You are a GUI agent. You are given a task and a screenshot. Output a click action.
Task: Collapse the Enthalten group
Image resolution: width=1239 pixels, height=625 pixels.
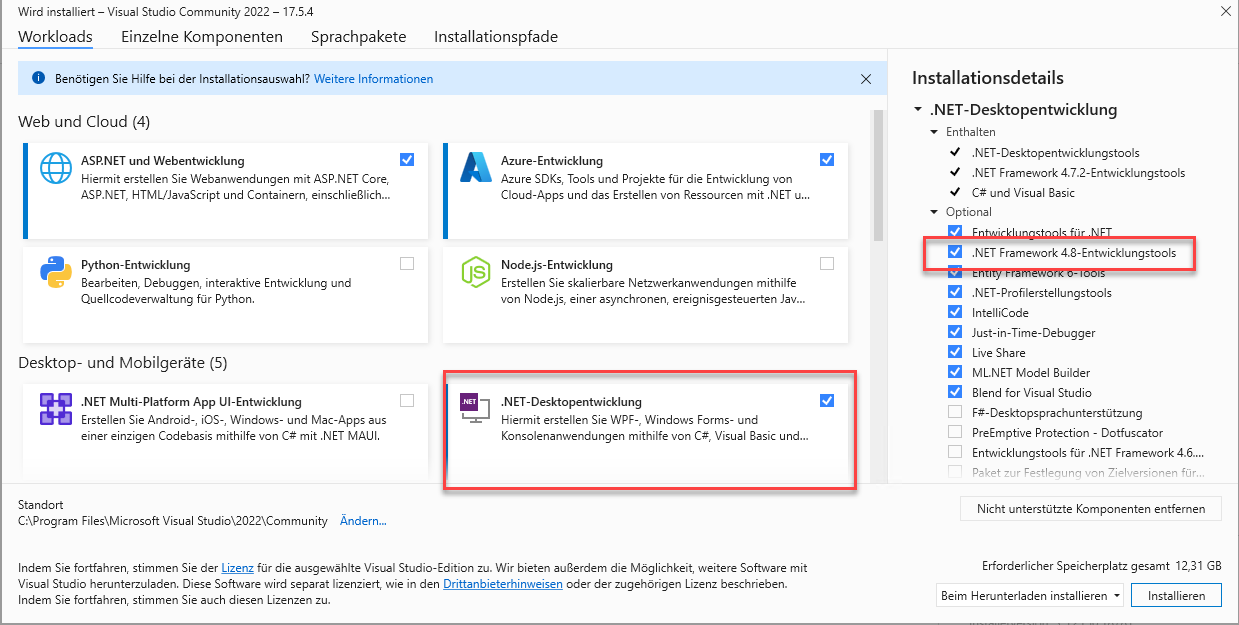[935, 132]
